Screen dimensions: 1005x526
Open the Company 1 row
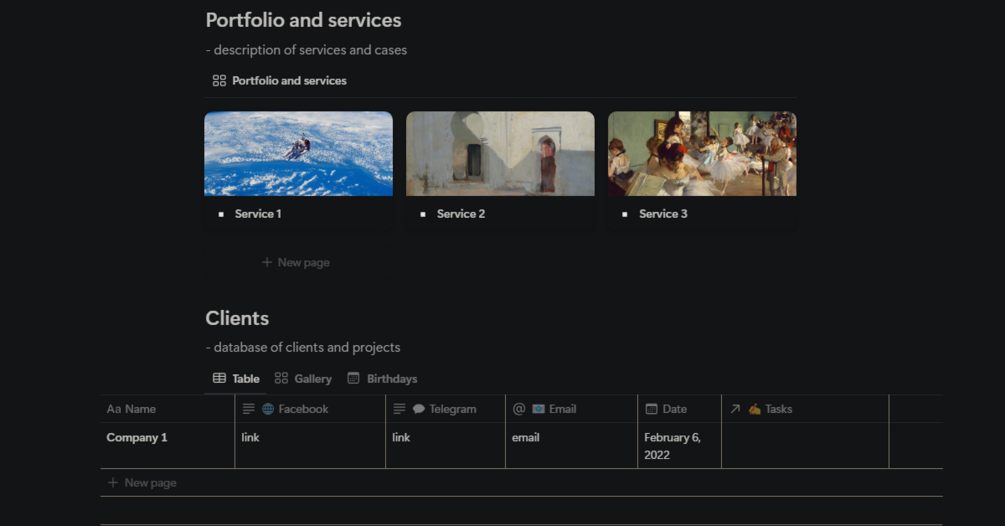[137, 438]
